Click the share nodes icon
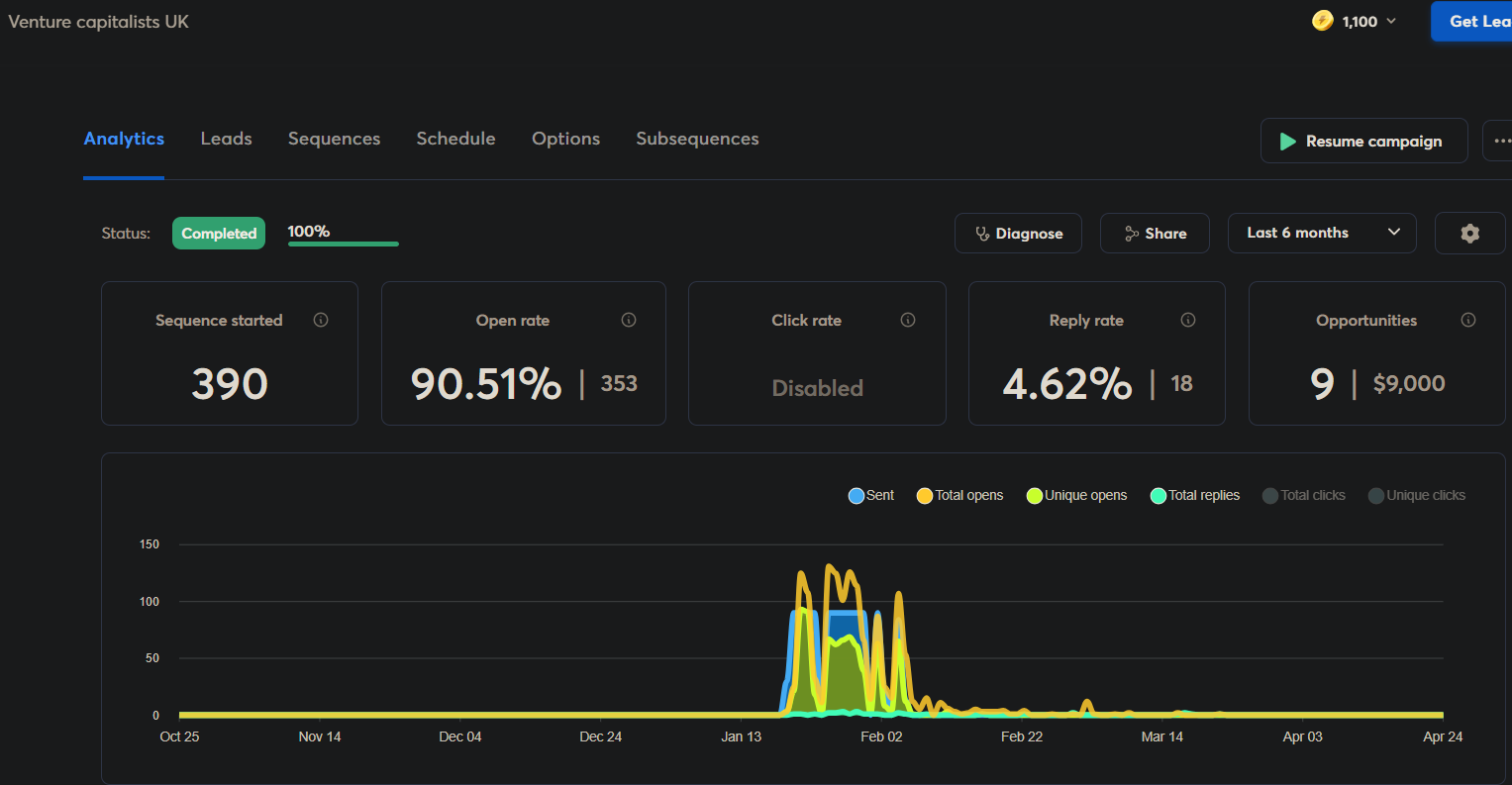 point(1132,234)
